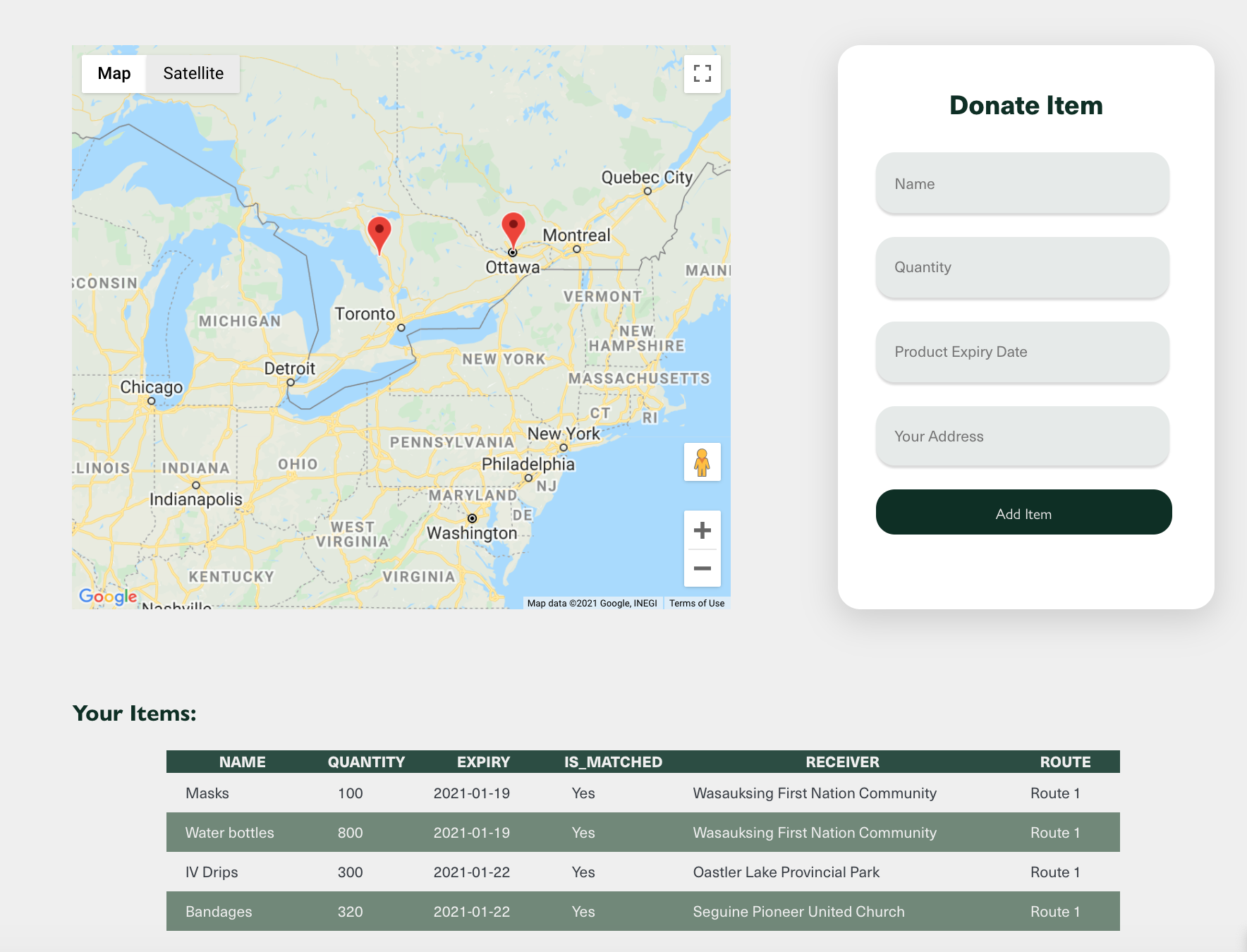The image size is (1247, 952).
Task: Click Route 1 in Masks row
Action: pyautogui.click(x=1055, y=793)
